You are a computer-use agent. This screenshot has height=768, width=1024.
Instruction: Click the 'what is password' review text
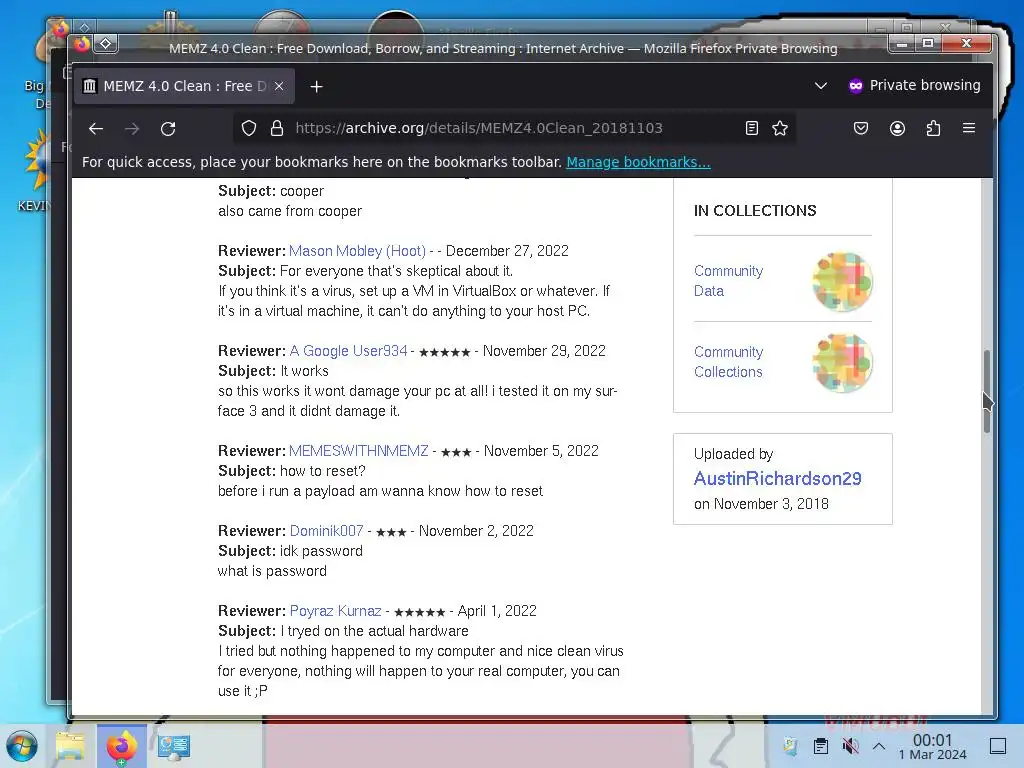tap(272, 571)
